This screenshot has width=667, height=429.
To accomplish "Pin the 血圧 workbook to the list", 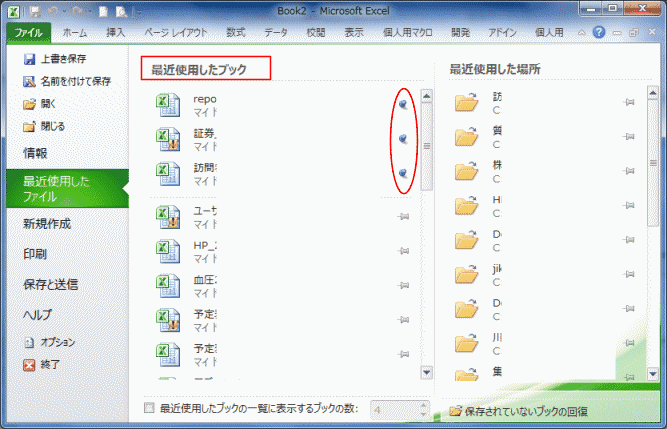I will point(403,286).
